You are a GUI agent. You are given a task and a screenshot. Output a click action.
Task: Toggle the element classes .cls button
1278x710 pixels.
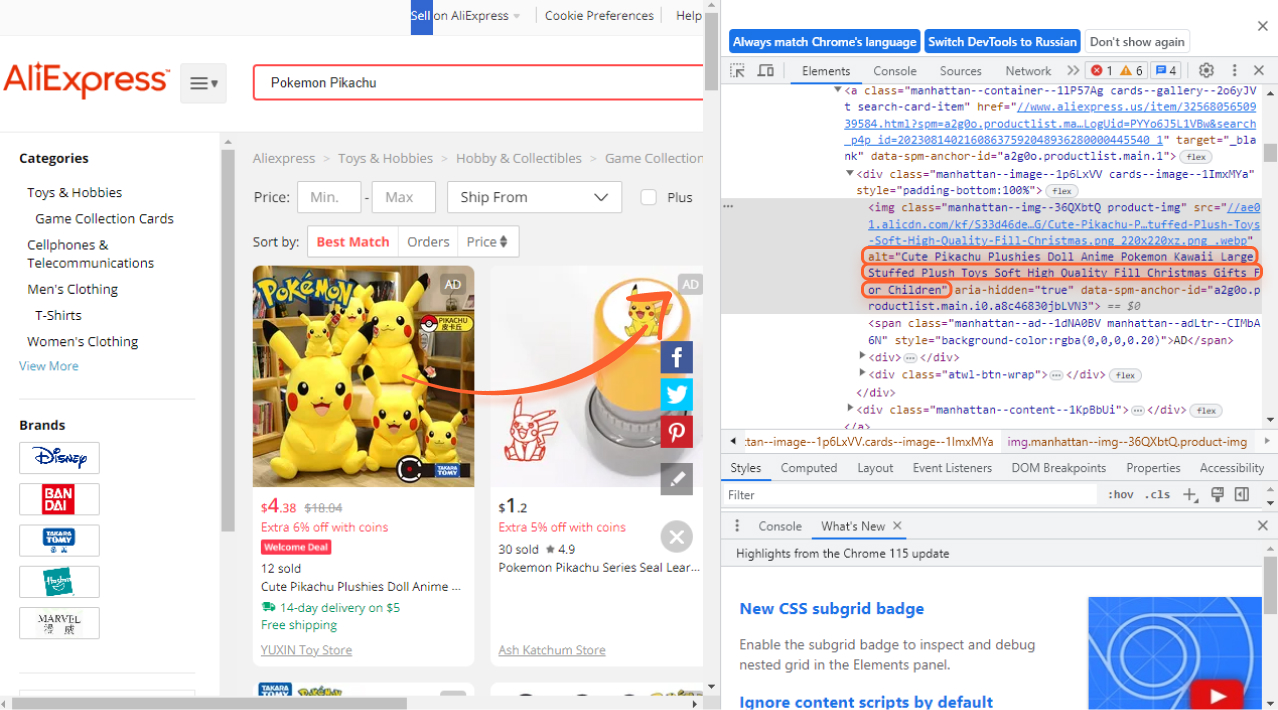(1158, 495)
